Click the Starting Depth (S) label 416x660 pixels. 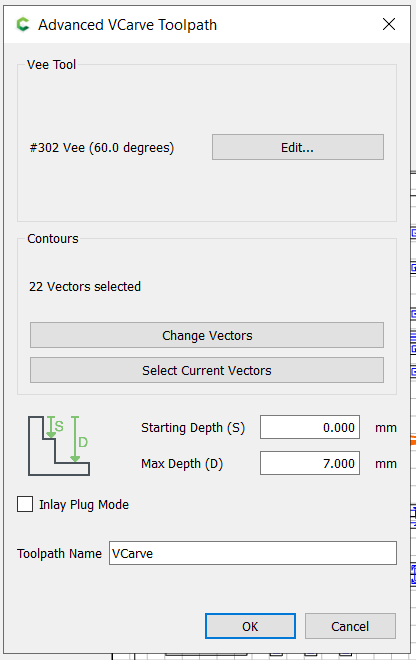point(193,428)
